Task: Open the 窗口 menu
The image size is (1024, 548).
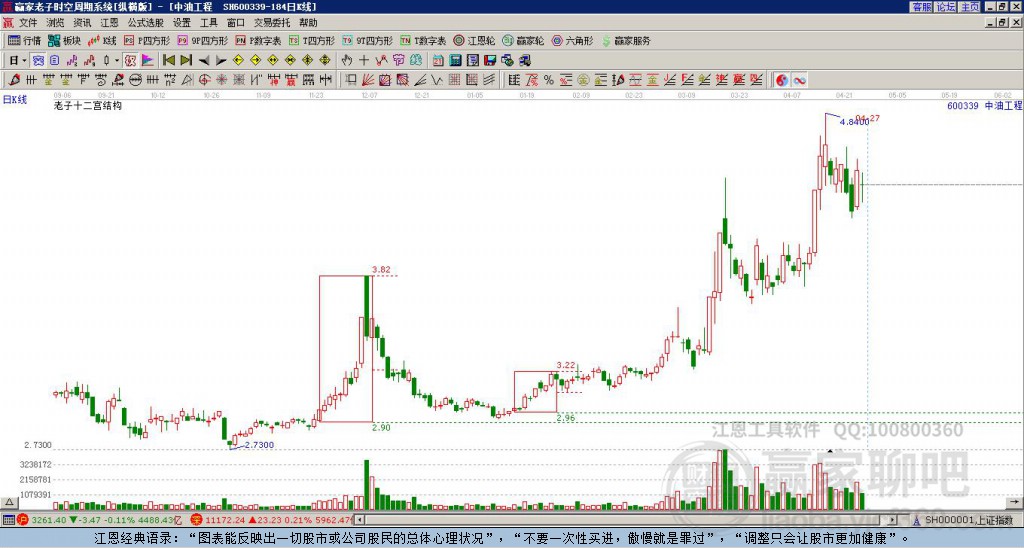Action: pyautogui.click(x=236, y=23)
